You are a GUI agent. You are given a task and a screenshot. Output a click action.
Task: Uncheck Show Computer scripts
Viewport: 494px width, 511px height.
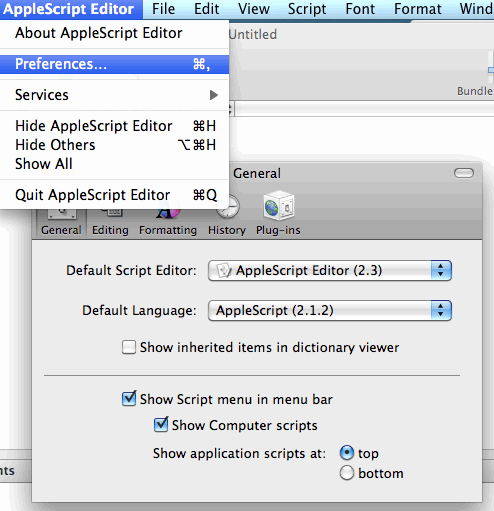click(161, 425)
